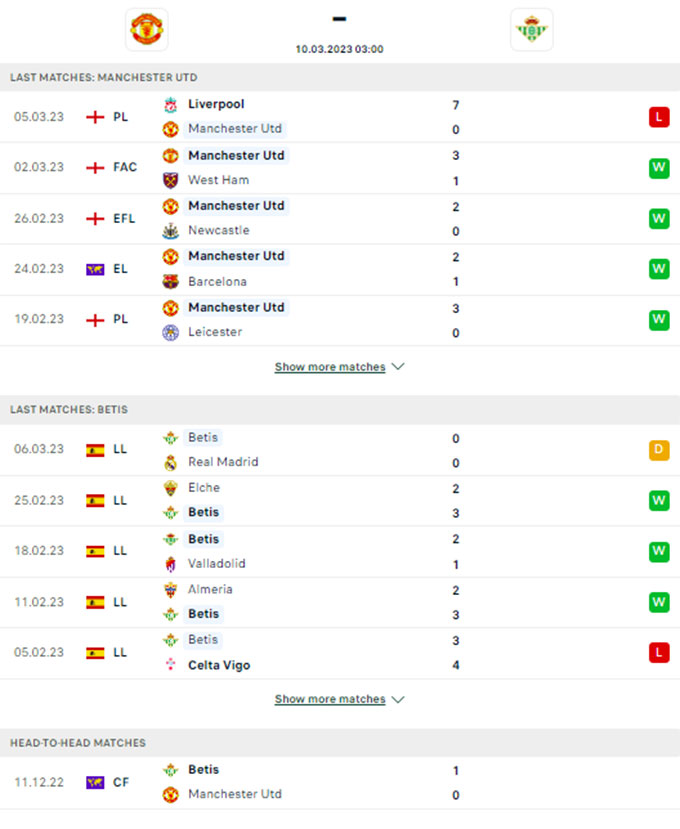The width and height of the screenshot is (680, 829).
Task: Click the Real Betis crest in header
Action: tap(531, 29)
